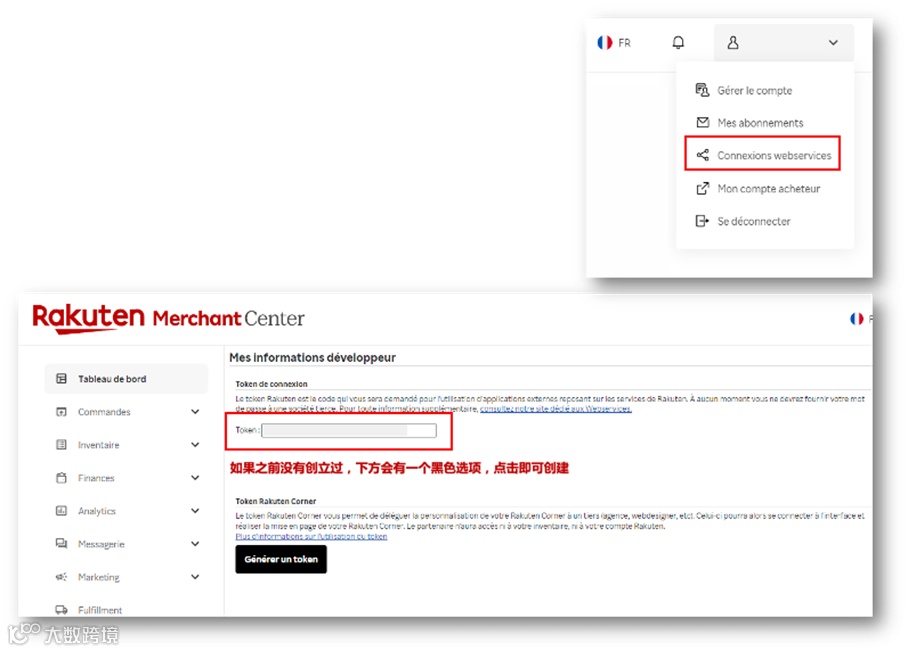Open the more information about token usage link
Screen dimensions: 908x652
point(311,536)
